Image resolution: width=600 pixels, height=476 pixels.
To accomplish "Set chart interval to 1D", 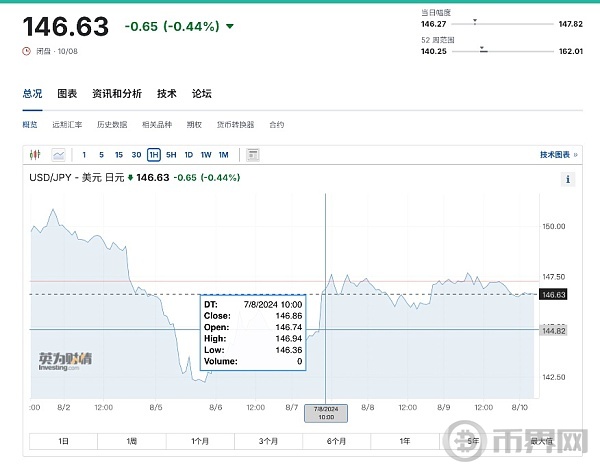I will click(x=188, y=155).
